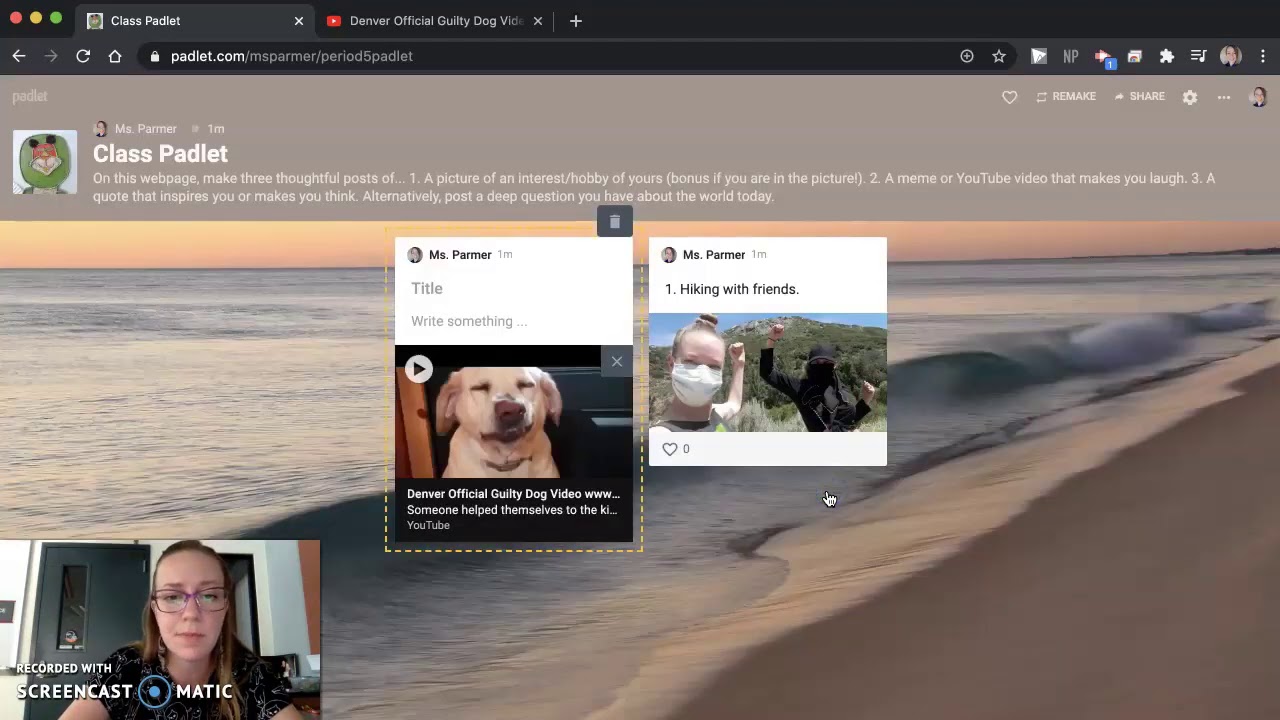Switch to the Class Padlet browser tab
This screenshot has width=1280, height=720.
pos(195,21)
